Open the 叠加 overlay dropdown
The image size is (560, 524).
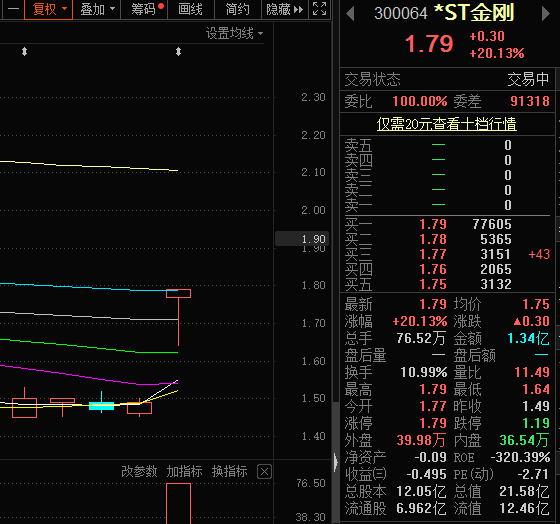[97, 9]
